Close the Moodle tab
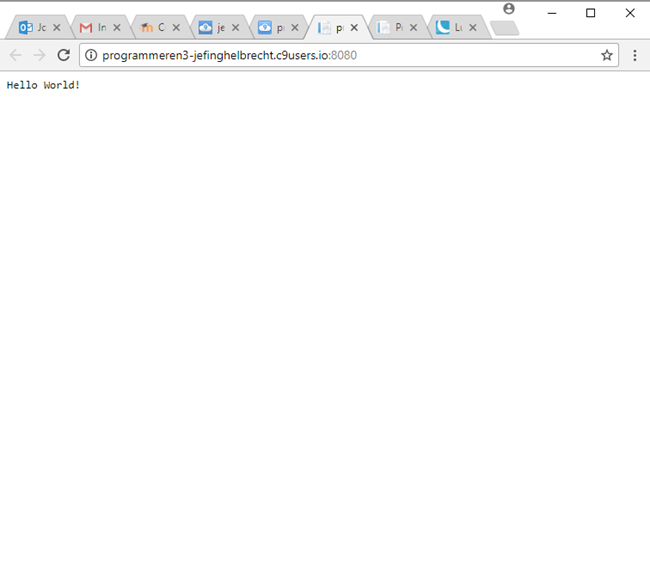Screen dimensions: 650x581 [176, 28]
